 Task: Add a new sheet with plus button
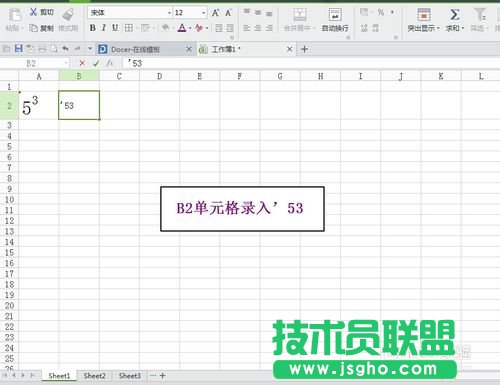click(163, 376)
